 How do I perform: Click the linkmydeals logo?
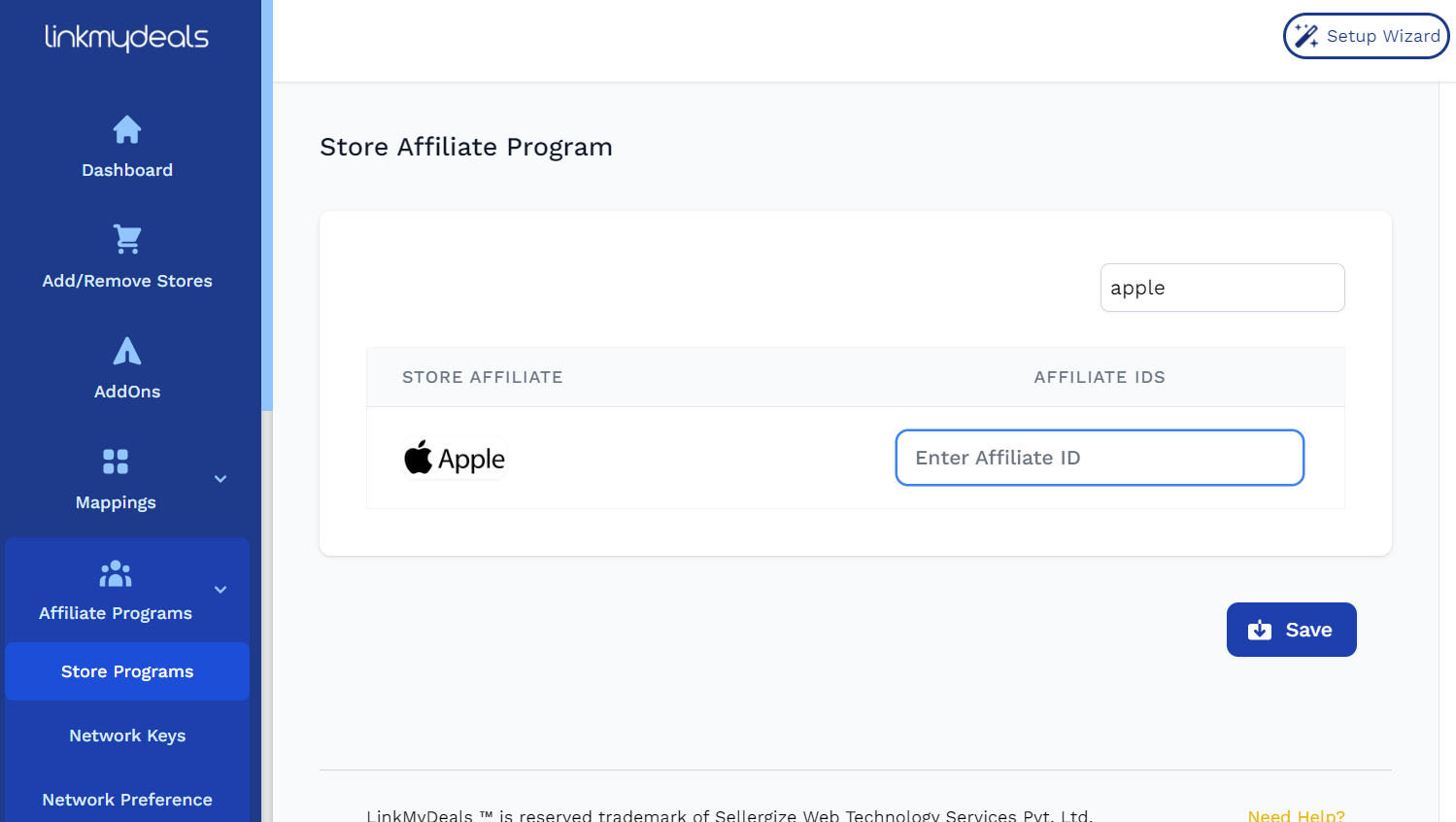point(127,38)
